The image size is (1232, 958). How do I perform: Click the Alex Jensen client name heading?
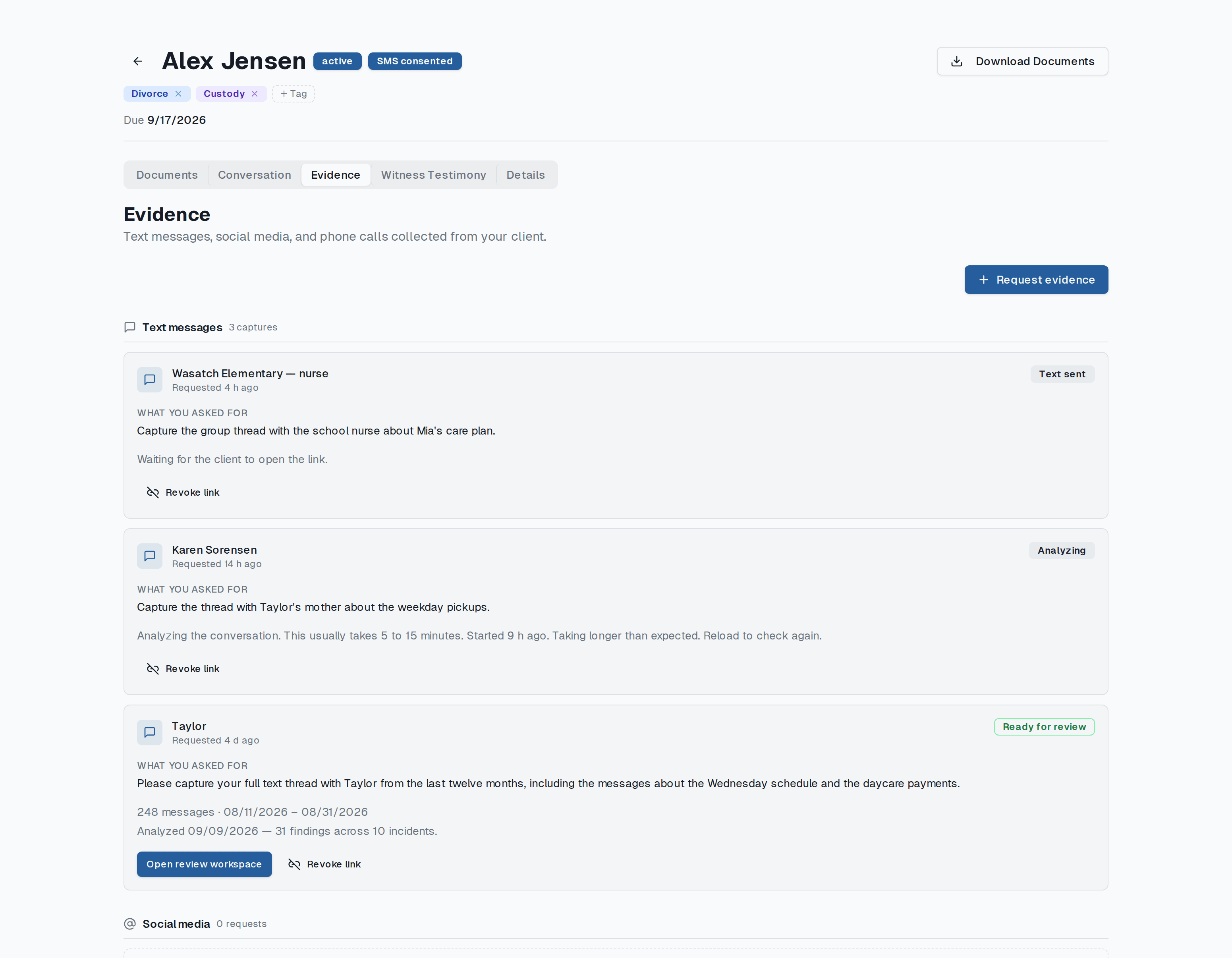point(234,61)
